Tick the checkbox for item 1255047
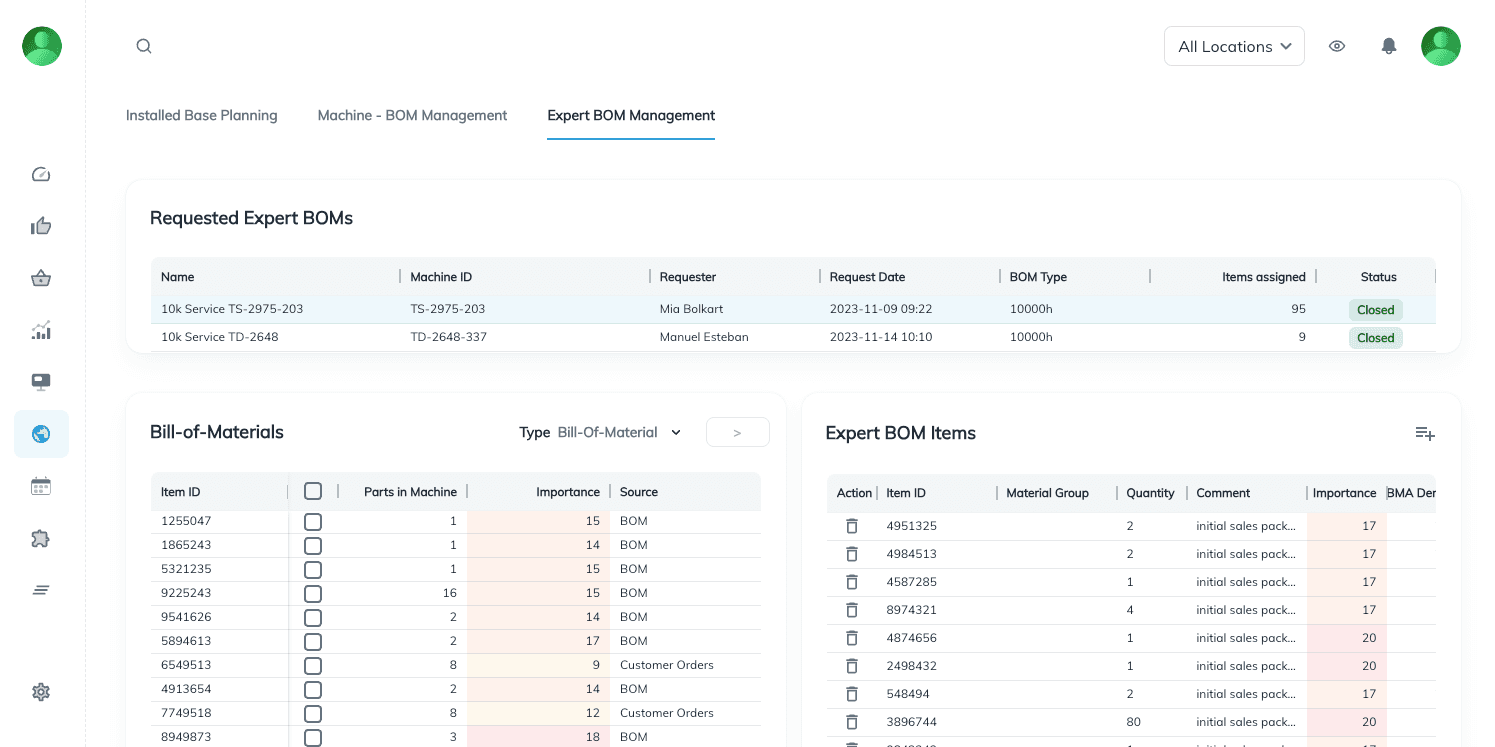Image resolution: width=1495 pixels, height=747 pixels. click(313, 521)
